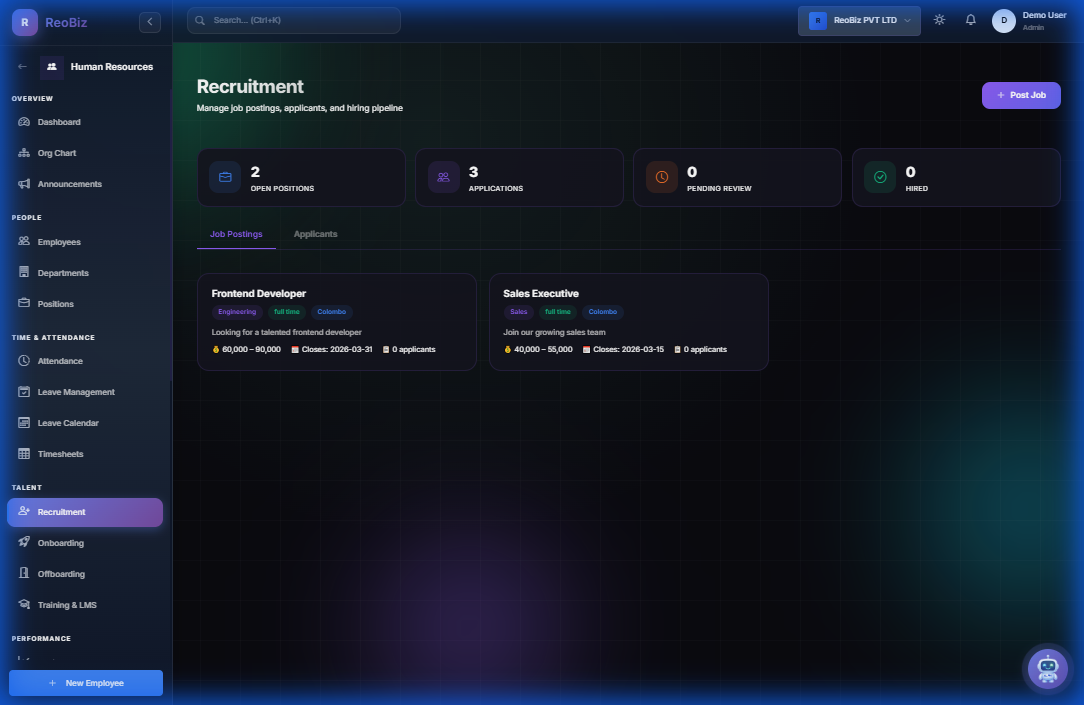Open the ReoBiz PVT LTD company dropdown
The image size is (1084, 705).
pyautogui.click(x=859, y=21)
